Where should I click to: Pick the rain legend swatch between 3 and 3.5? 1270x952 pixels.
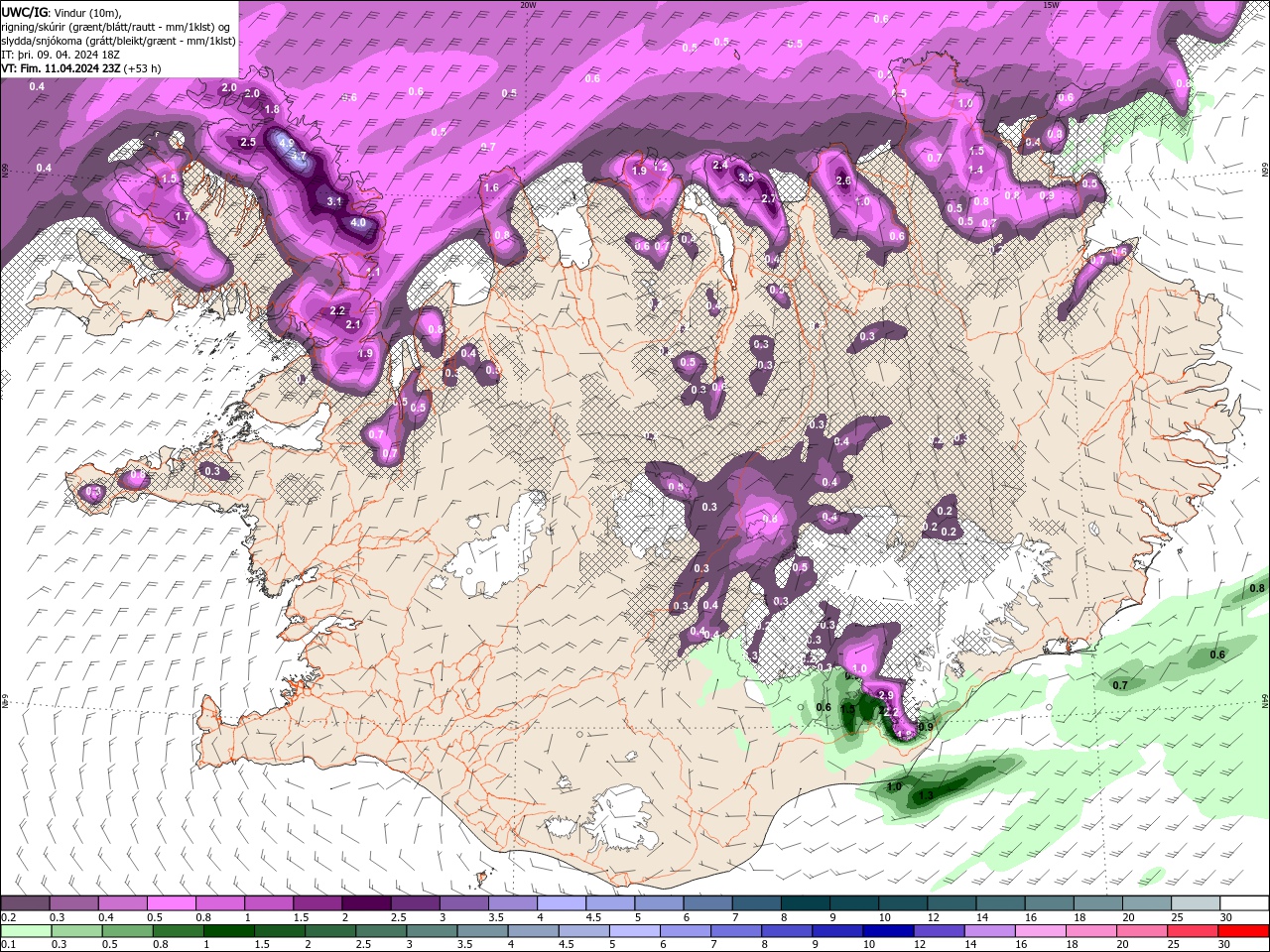(432, 930)
